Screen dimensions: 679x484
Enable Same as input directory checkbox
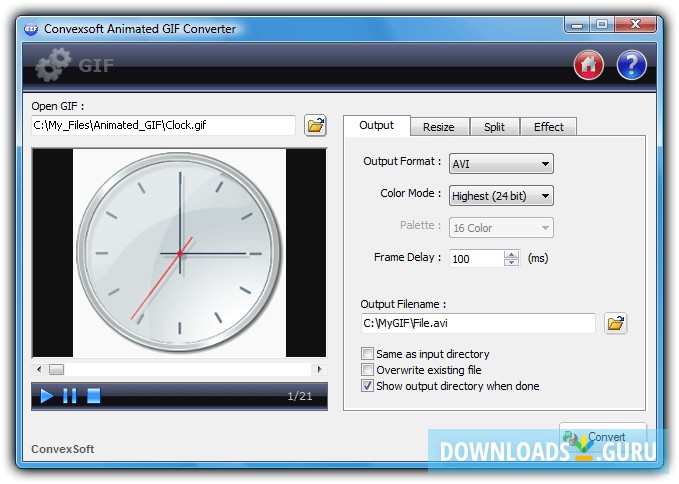click(367, 354)
